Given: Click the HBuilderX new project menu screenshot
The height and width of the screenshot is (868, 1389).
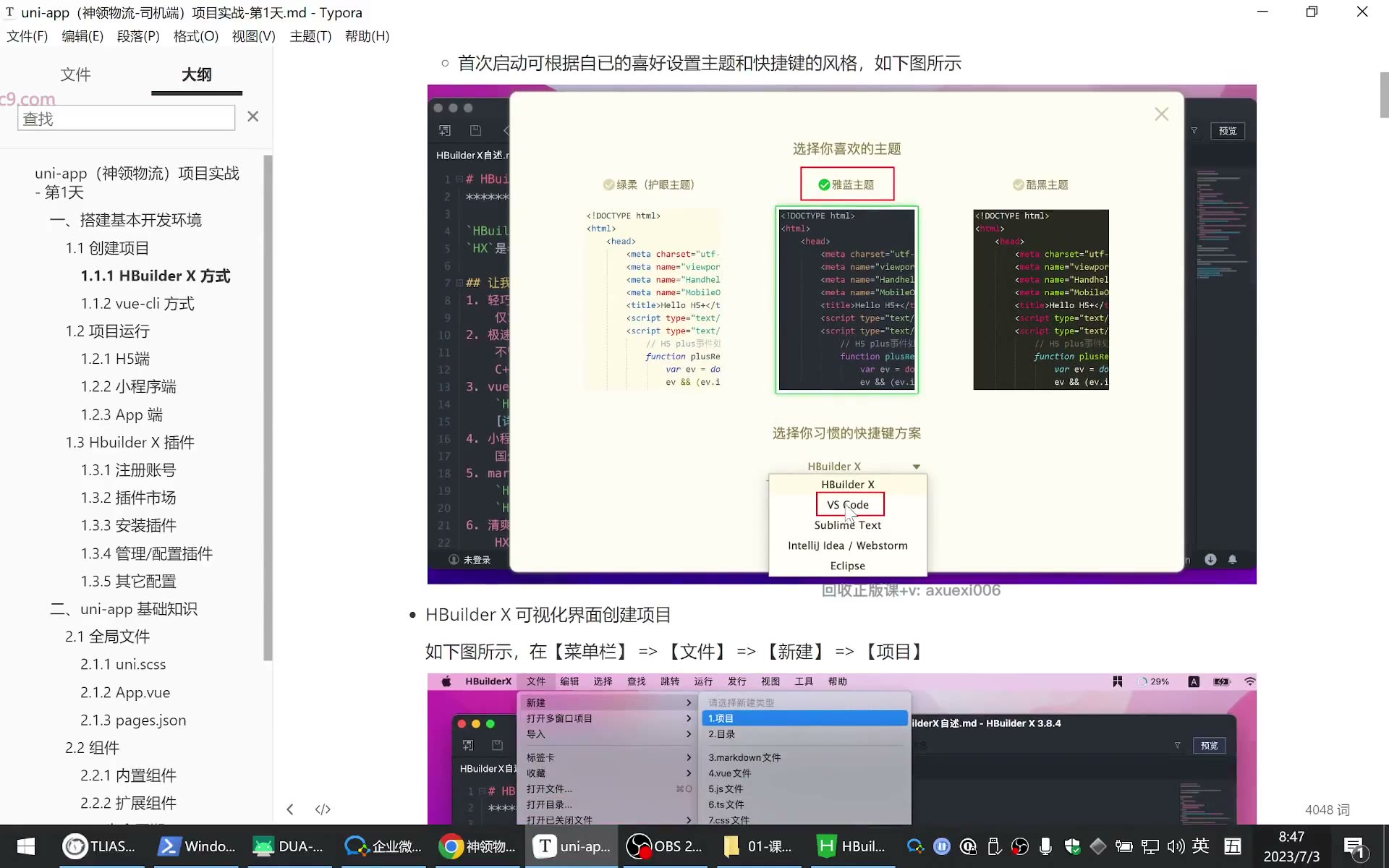Looking at the screenshot, I should point(841,749).
